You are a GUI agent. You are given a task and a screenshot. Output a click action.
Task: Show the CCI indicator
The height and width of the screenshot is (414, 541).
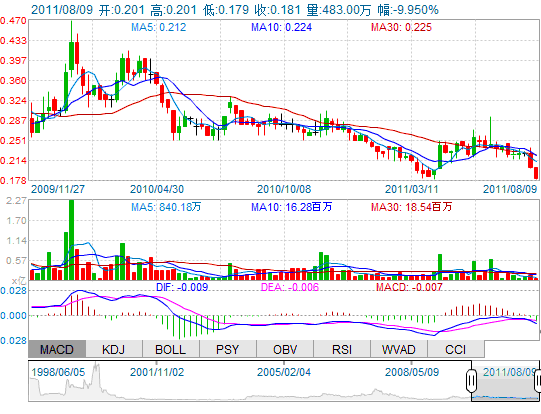(x=456, y=349)
